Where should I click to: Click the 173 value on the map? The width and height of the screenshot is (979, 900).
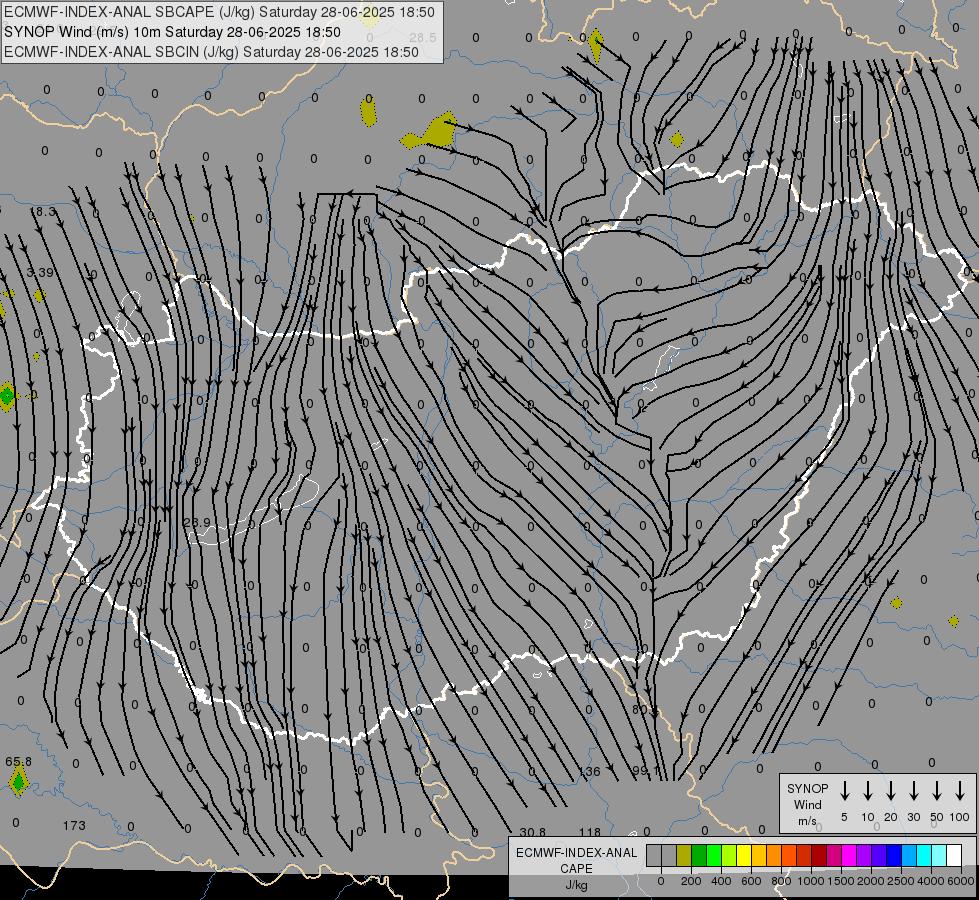74,826
